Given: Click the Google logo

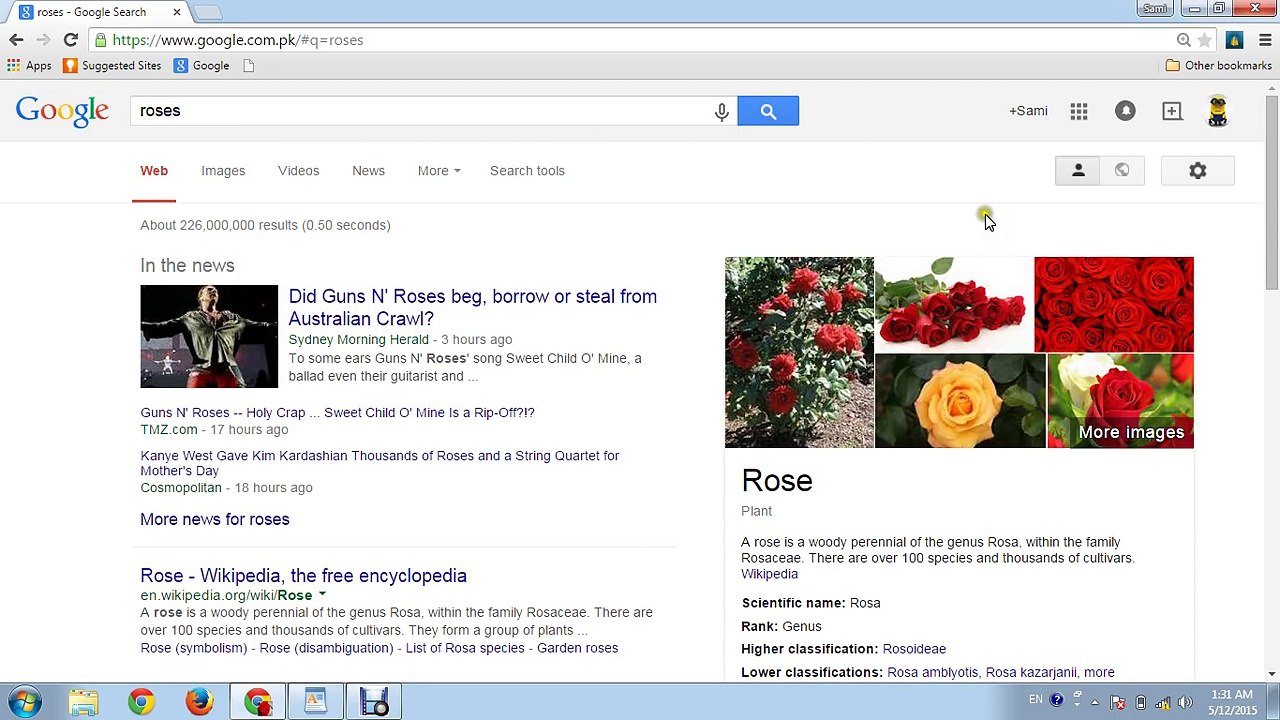Looking at the screenshot, I should (x=62, y=111).
